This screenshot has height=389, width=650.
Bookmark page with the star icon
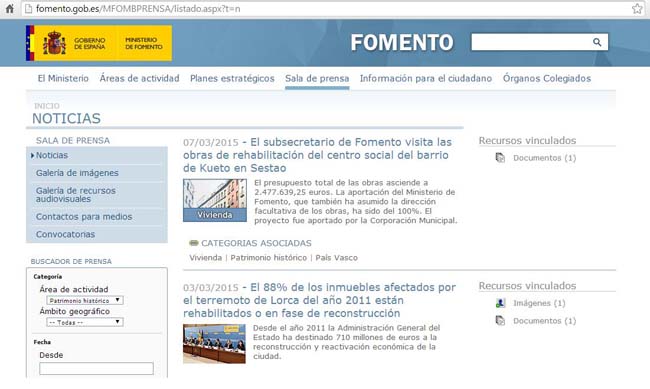[x=637, y=9]
